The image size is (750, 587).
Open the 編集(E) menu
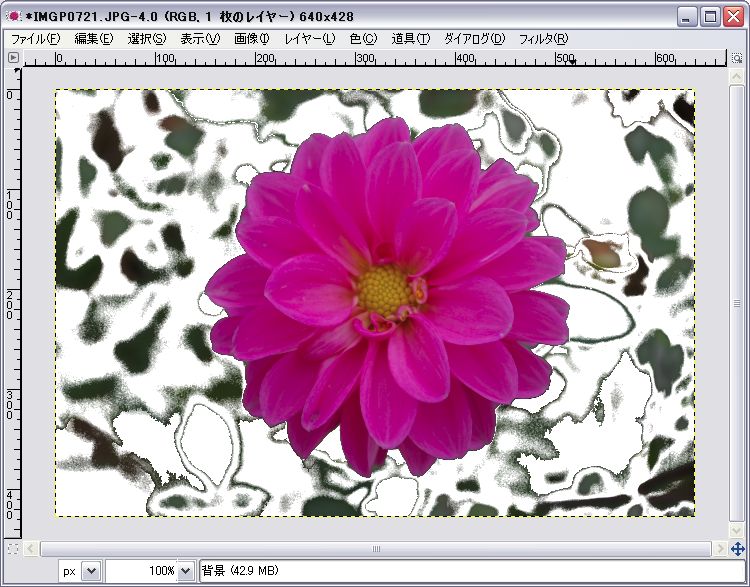pos(94,39)
